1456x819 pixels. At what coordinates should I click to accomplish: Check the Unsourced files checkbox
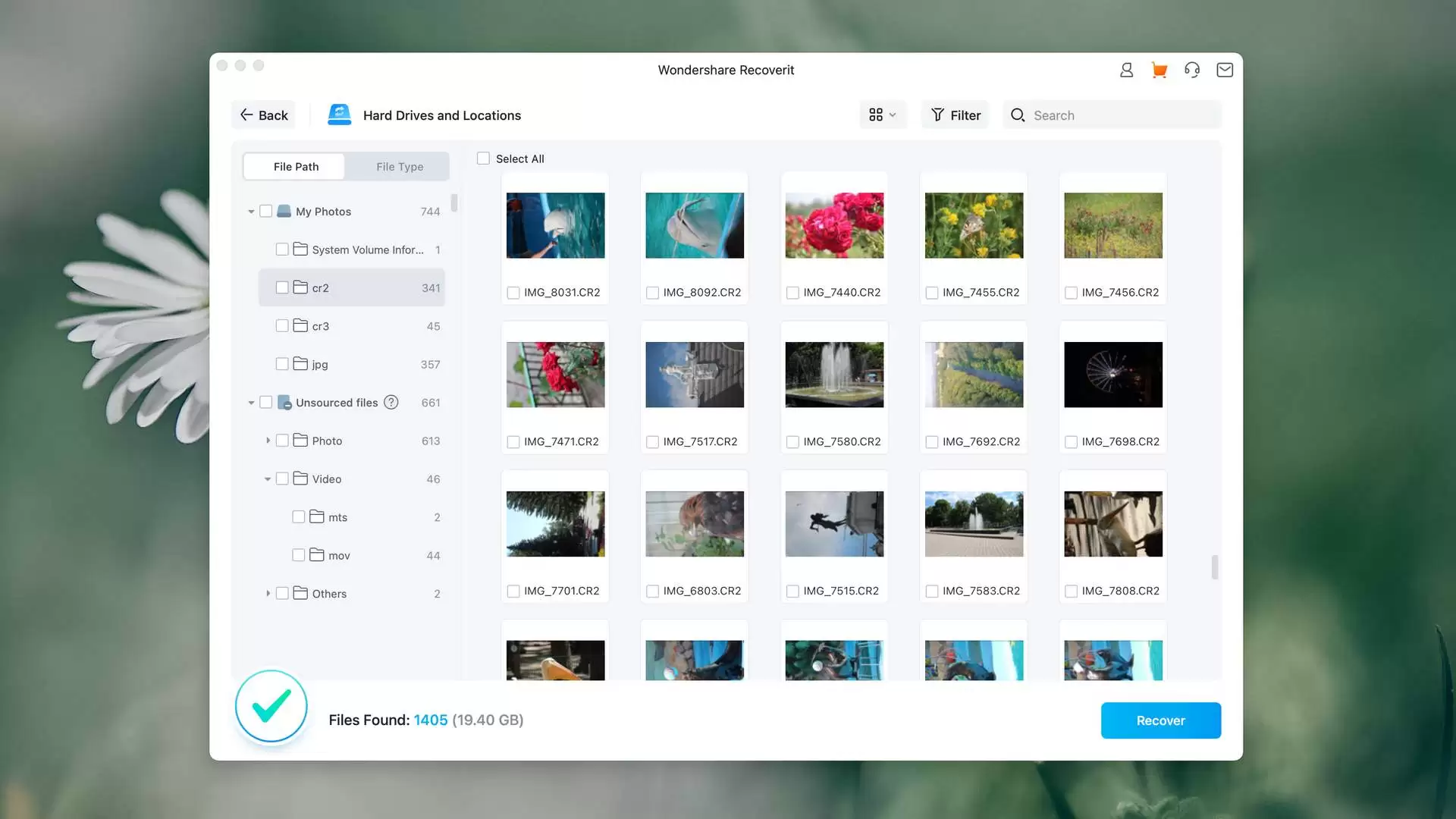tap(265, 403)
